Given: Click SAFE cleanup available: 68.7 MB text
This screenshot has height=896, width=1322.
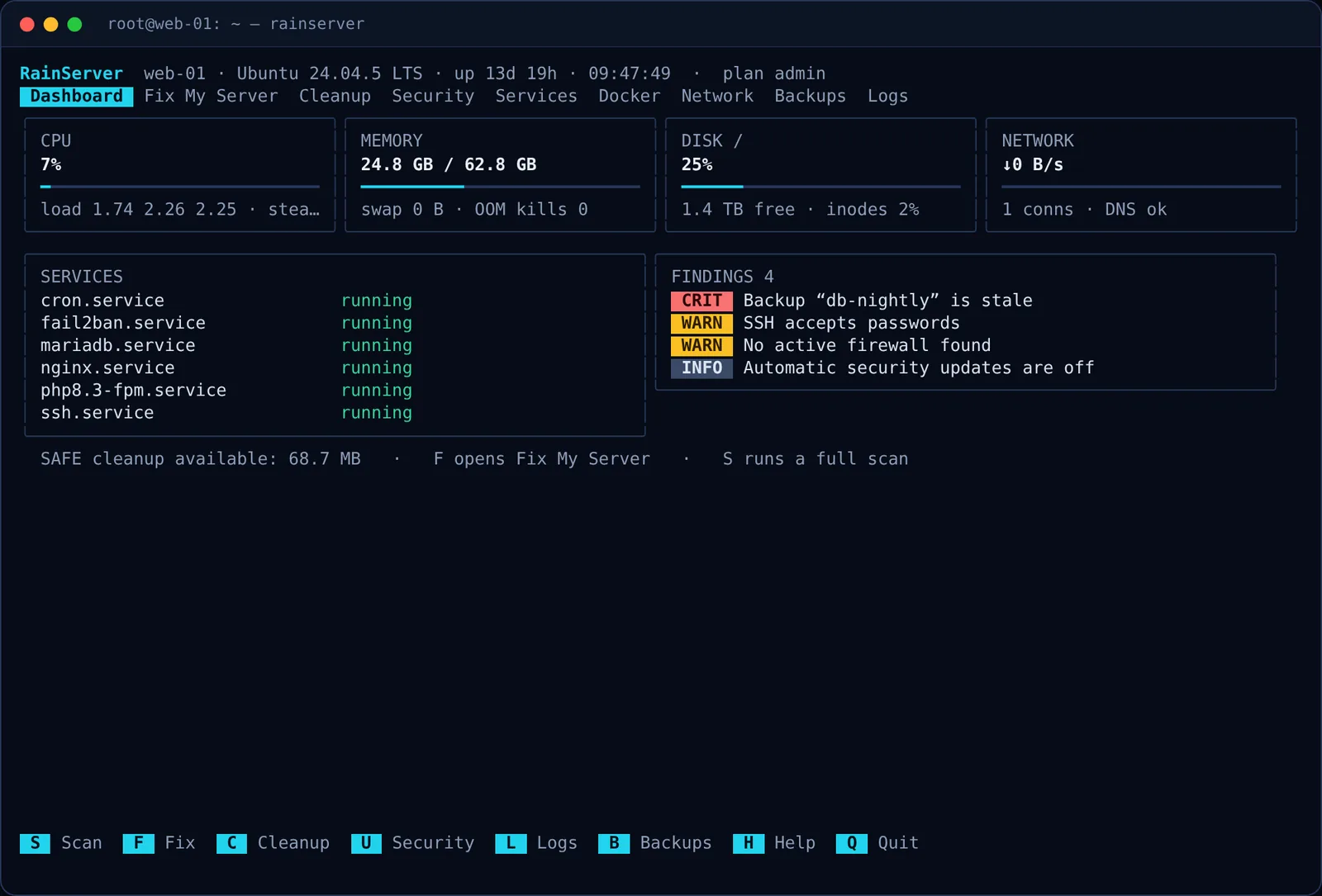Looking at the screenshot, I should click(x=201, y=459).
